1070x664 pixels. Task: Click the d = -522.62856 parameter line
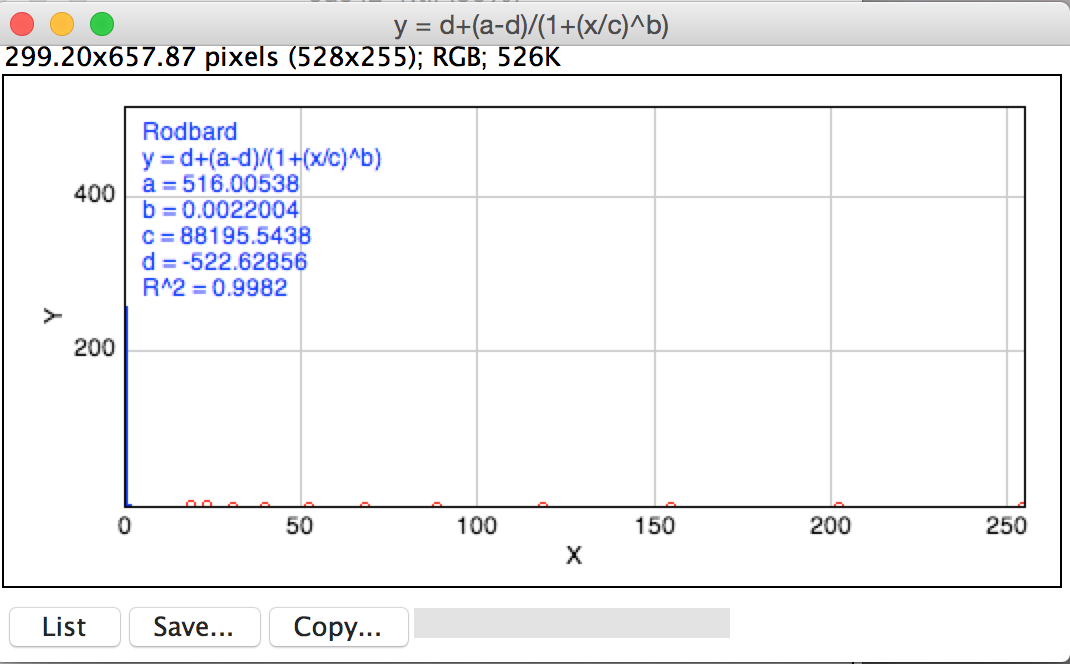pyautogui.click(x=224, y=262)
